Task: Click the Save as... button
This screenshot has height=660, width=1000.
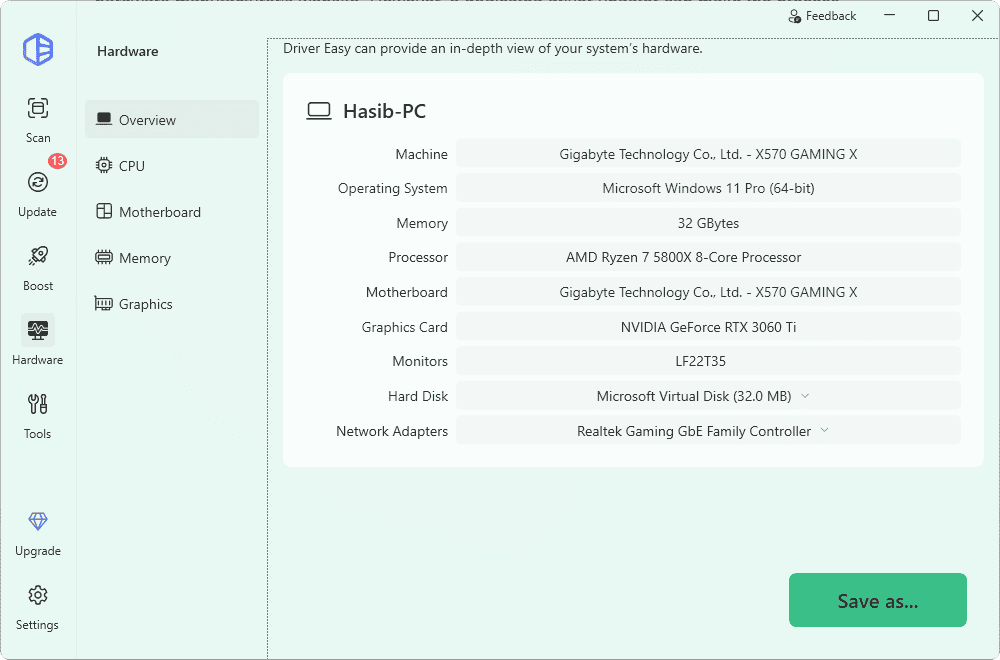Action: pos(878,600)
